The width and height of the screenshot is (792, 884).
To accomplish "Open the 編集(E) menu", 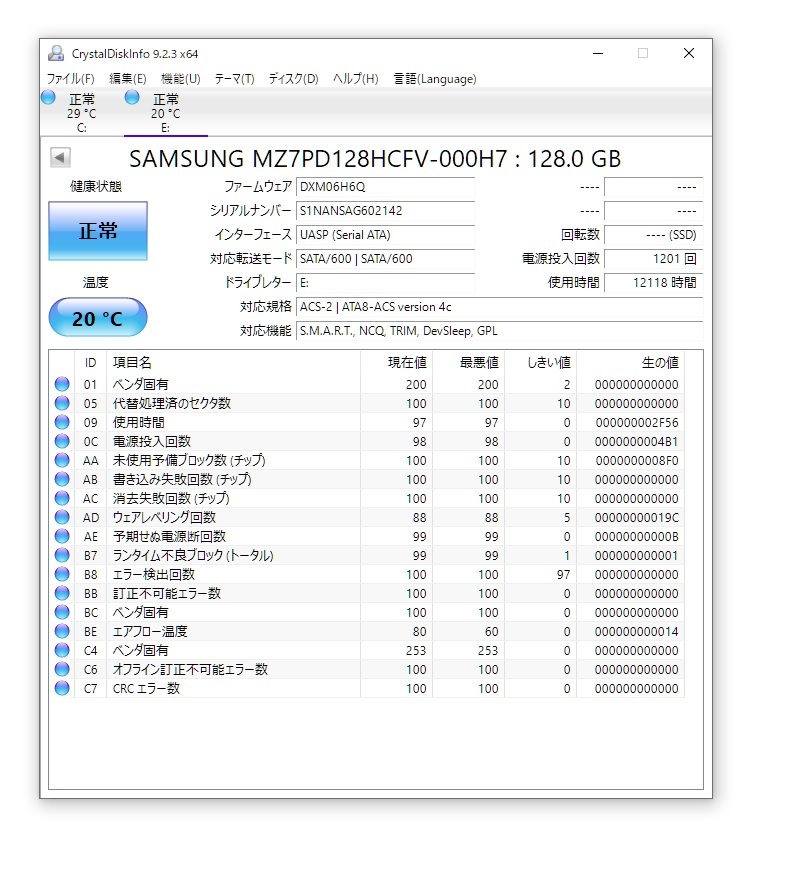I will (x=127, y=78).
